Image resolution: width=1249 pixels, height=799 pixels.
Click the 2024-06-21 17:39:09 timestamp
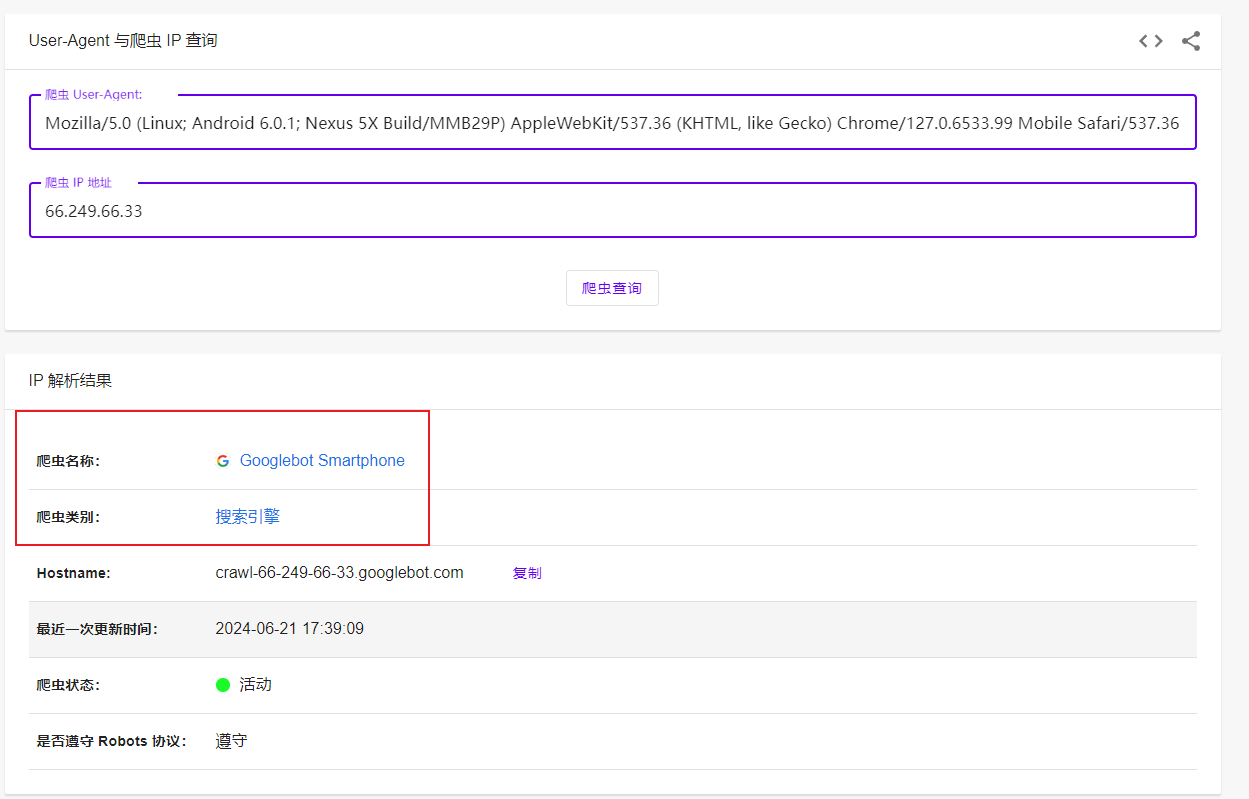(x=289, y=629)
